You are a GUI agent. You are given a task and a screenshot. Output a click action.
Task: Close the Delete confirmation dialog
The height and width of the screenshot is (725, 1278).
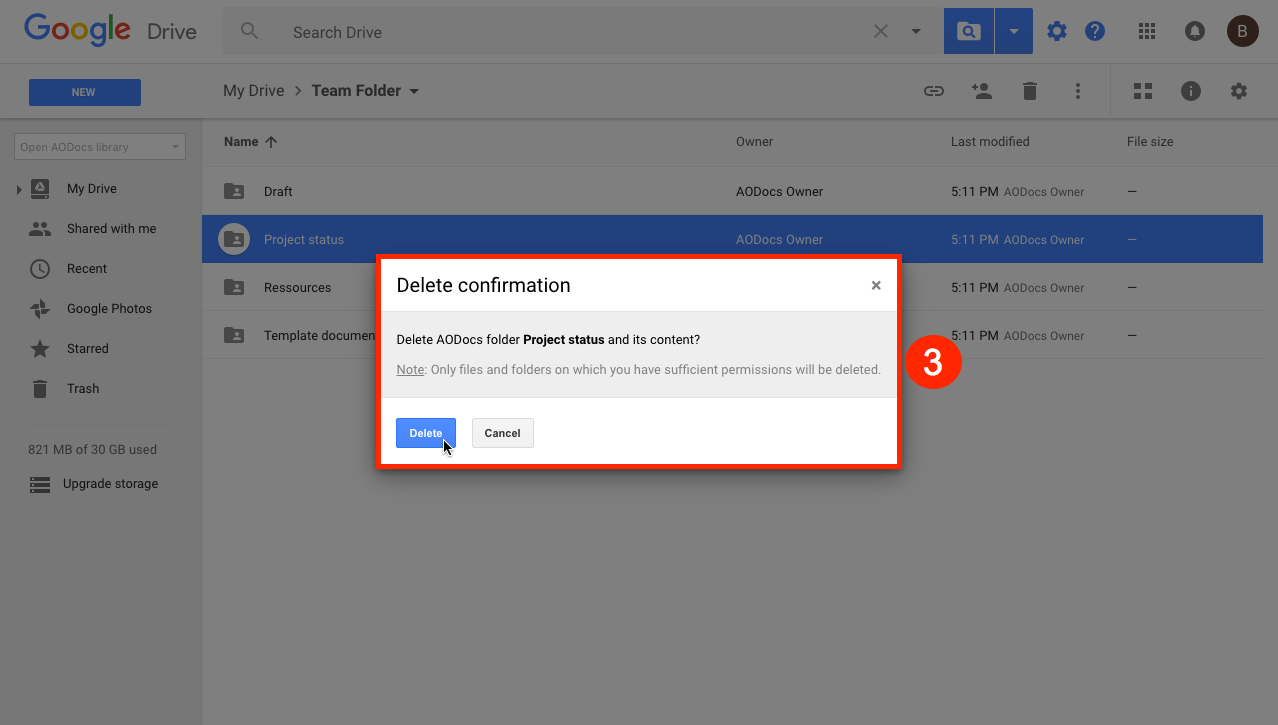tap(876, 285)
